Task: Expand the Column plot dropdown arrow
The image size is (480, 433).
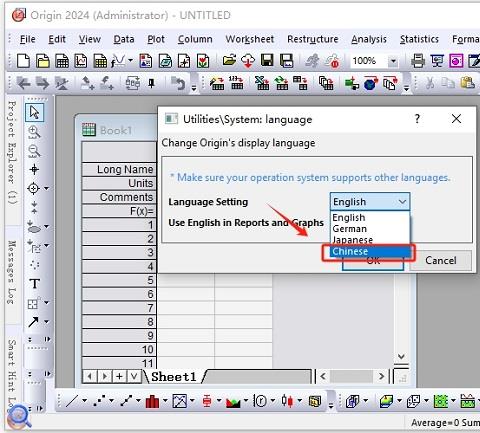Action: click(165, 400)
